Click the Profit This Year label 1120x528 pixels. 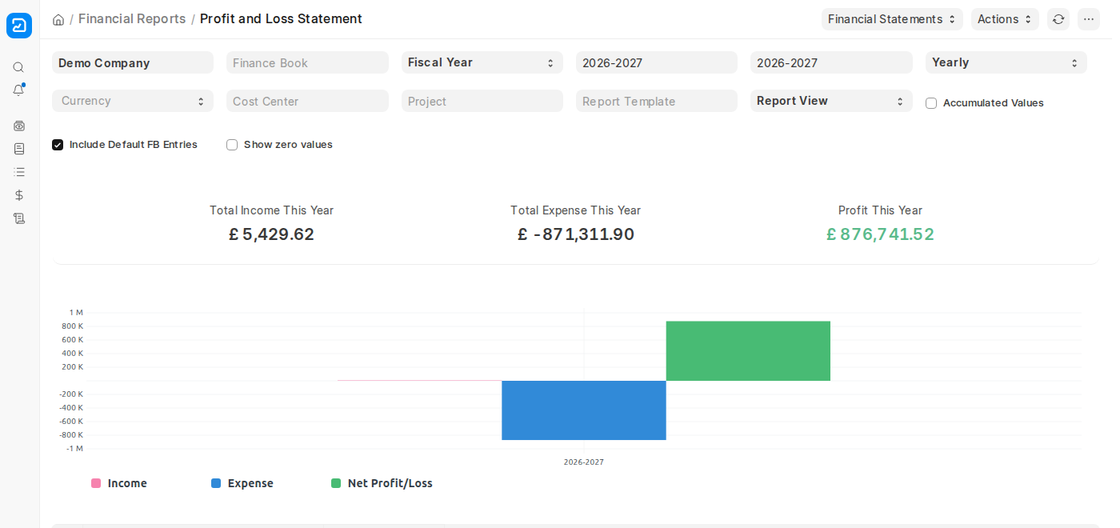pyautogui.click(x=881, y=211)
